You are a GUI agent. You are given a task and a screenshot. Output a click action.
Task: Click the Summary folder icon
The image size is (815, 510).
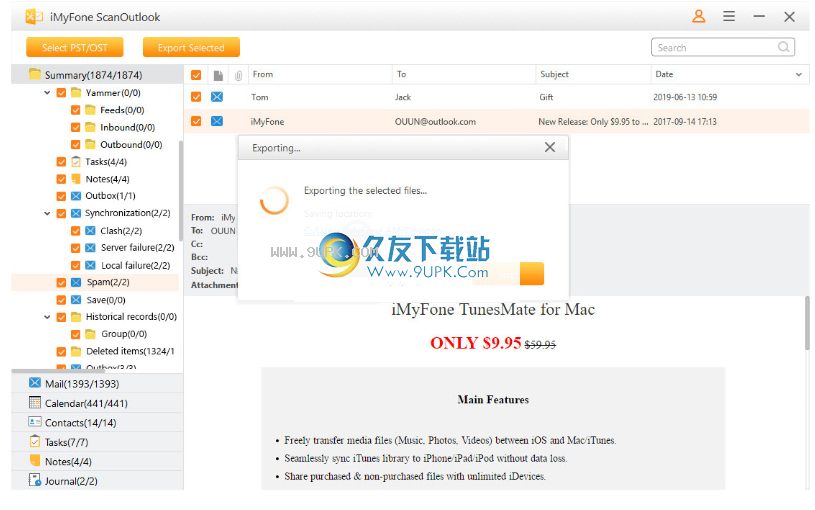coord(35,74)
